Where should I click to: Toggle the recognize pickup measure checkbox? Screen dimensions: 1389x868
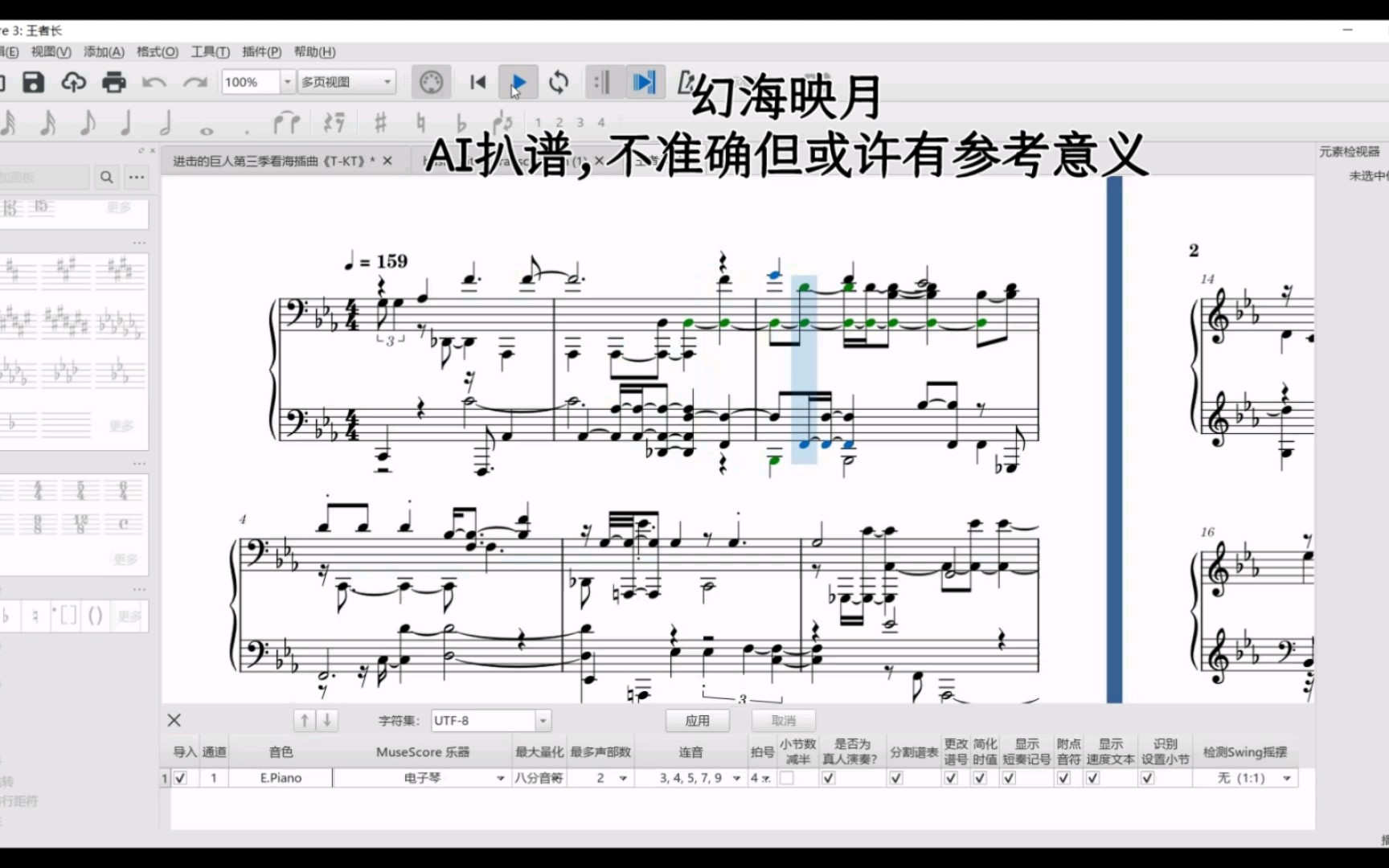coord(1147,778)
